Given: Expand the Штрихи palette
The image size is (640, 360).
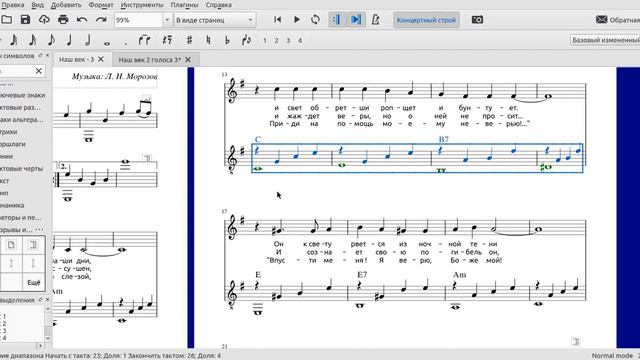Looking at the screenshot, I should (x=9, y=132).
